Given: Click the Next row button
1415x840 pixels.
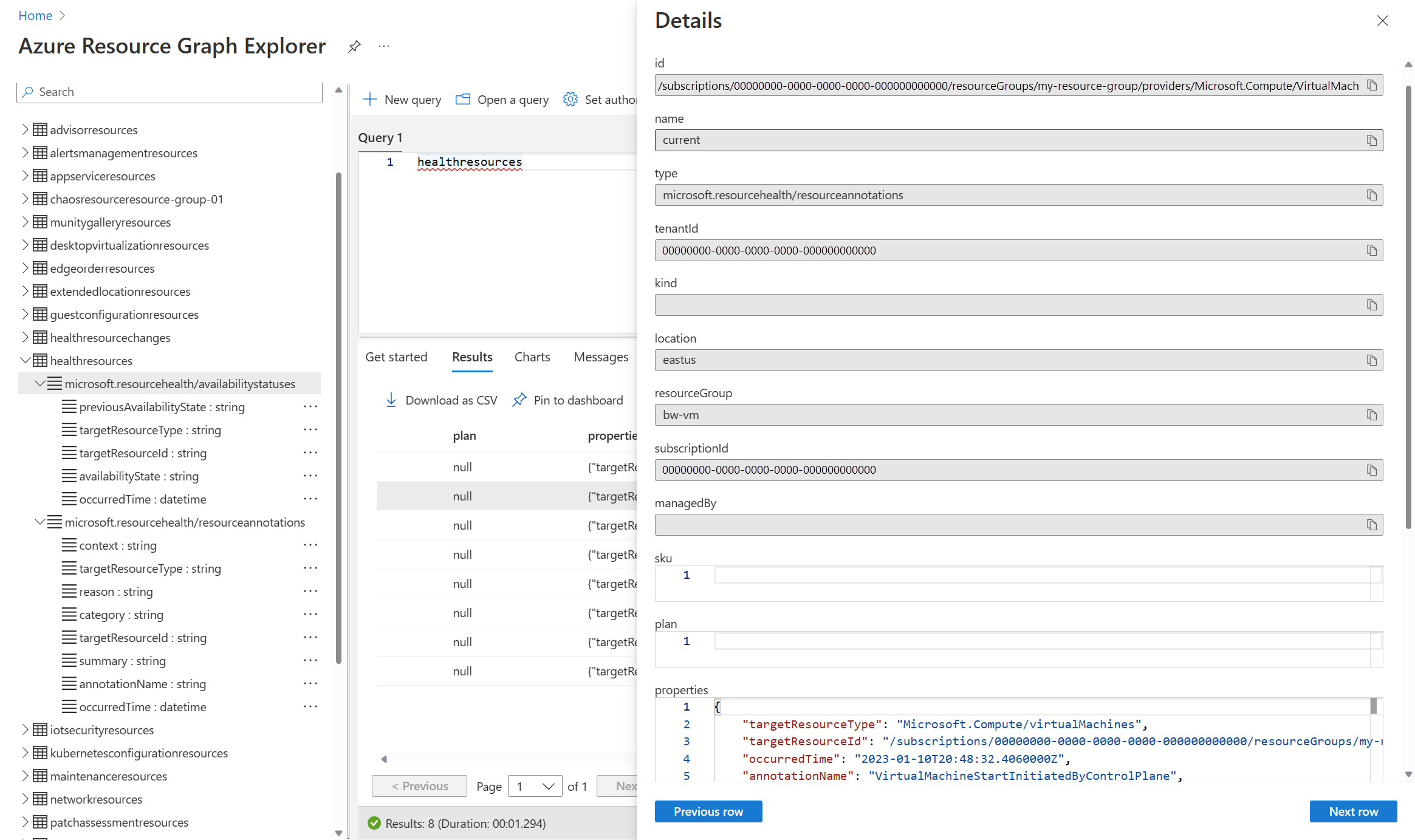Looking at the screenshot, I should coord(1353,811).
